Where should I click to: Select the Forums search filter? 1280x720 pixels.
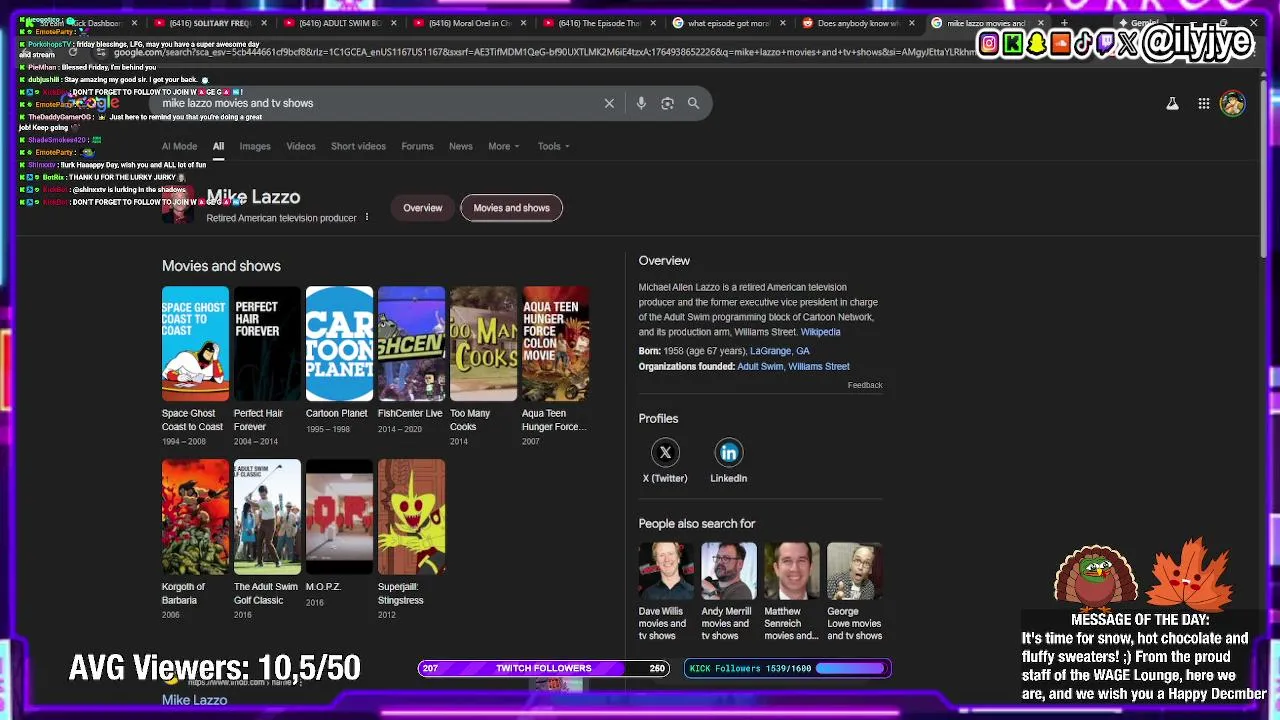coord(417,146)
